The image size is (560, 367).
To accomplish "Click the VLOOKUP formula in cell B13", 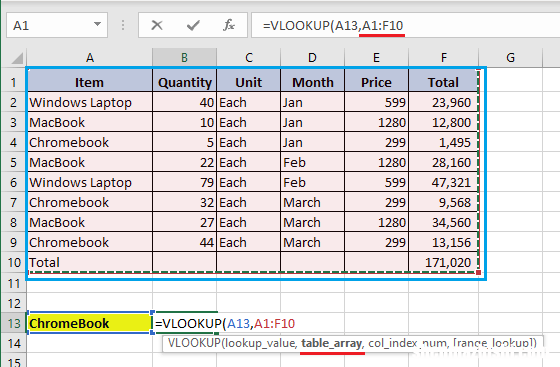I will tap(225, 323).
